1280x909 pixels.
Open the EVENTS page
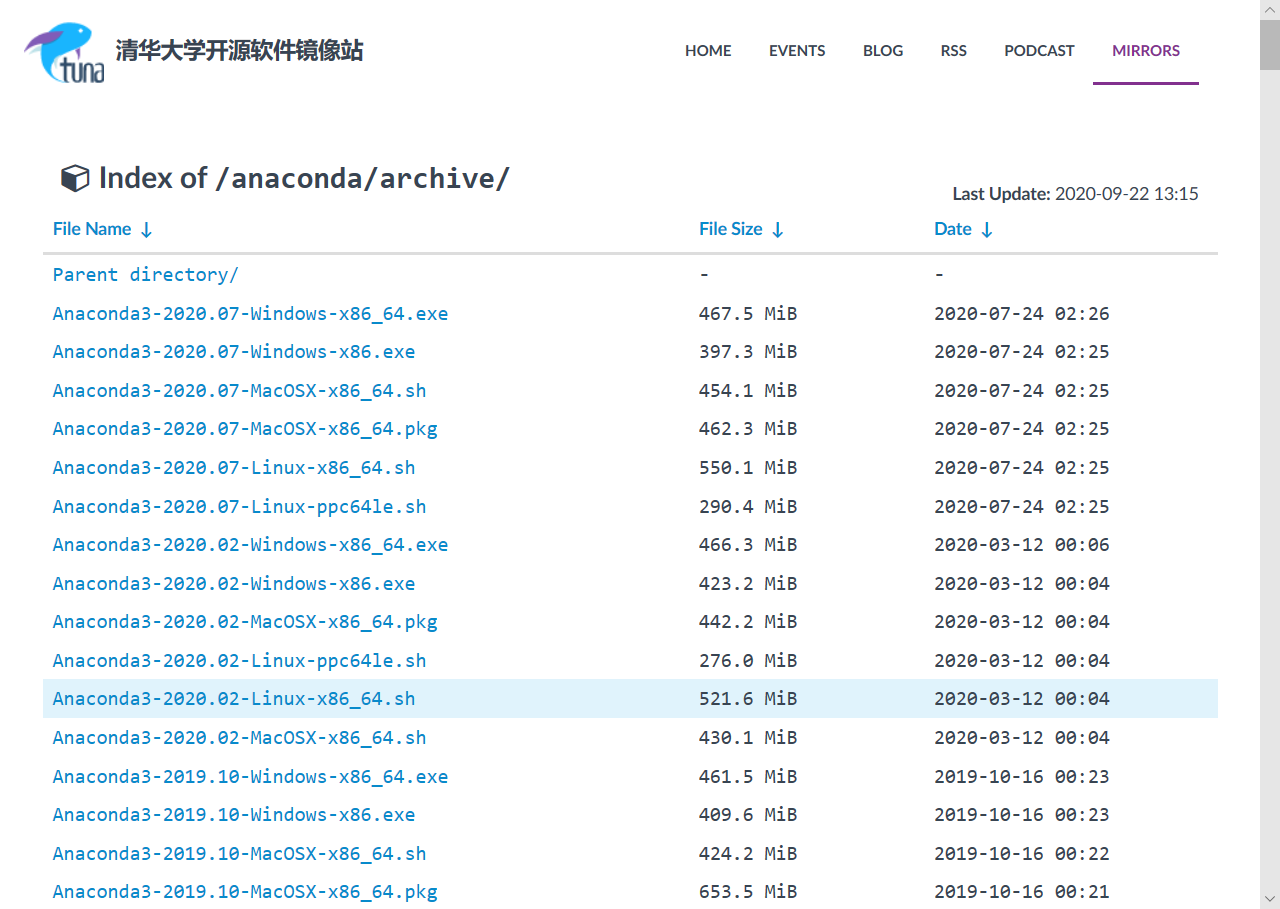click(x=797, y=50)
